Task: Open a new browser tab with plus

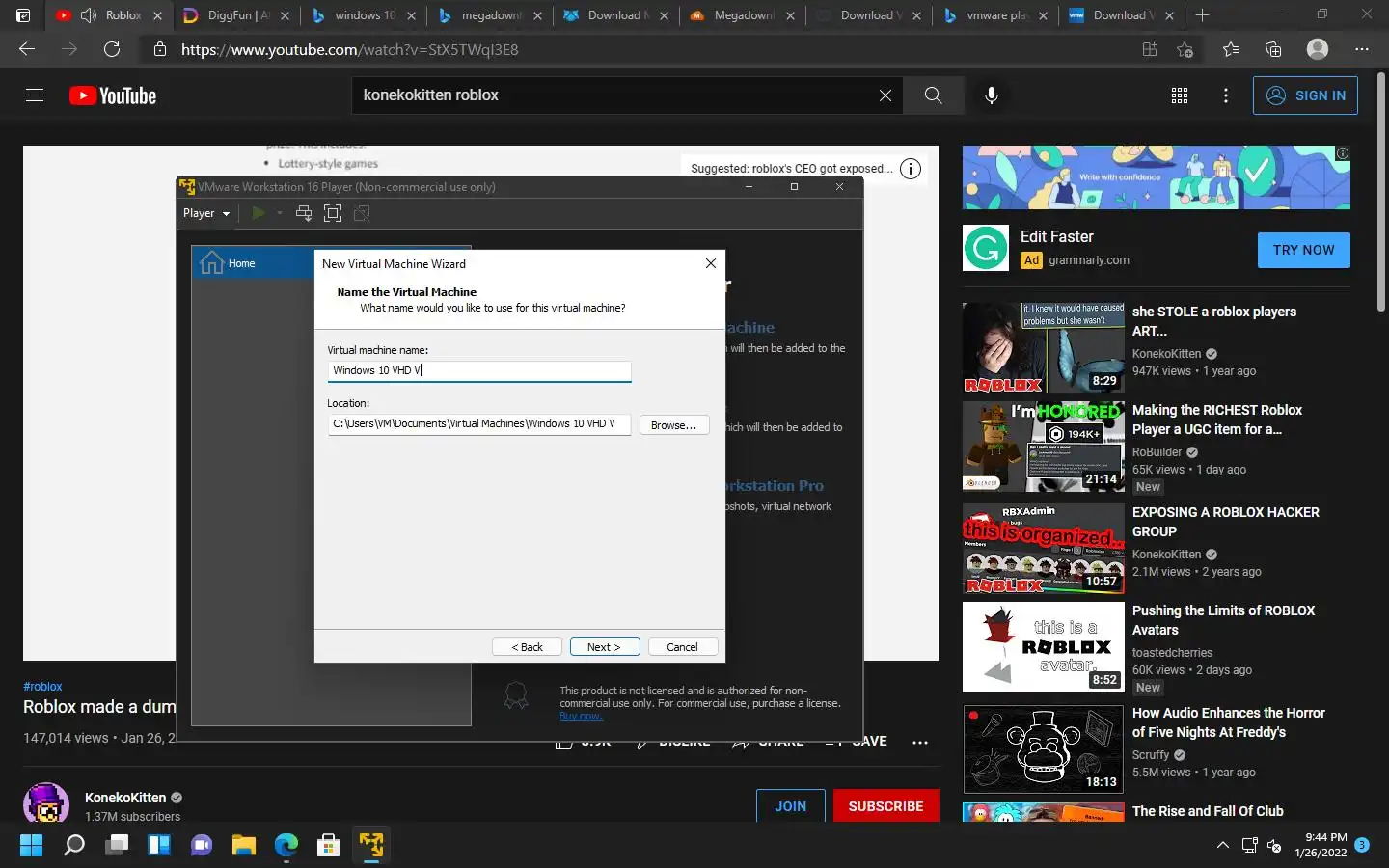Action: tap(1202, 15)
